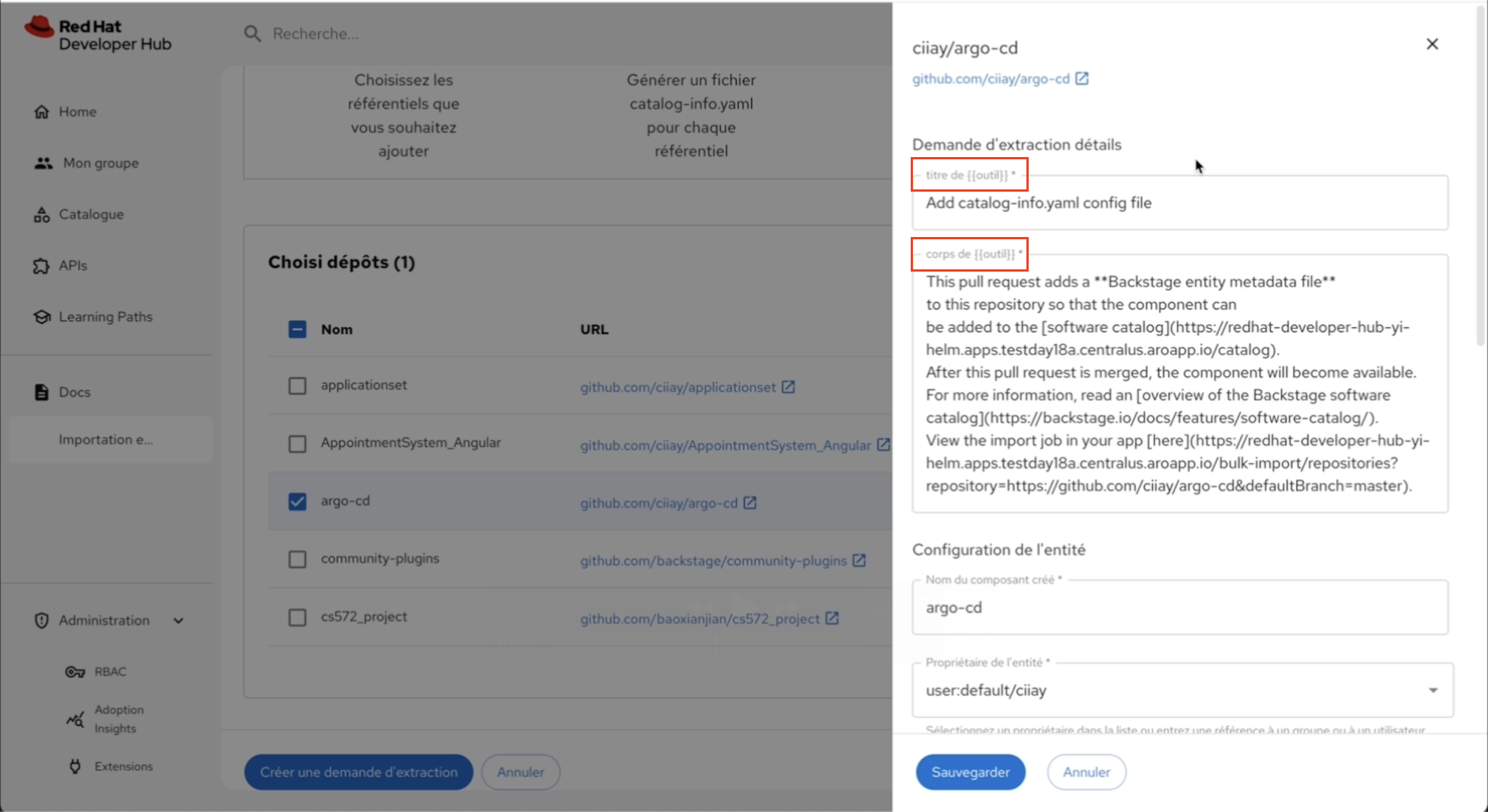
Task: Check the cs572_project repository checkbox
Action: coord(297,618)
